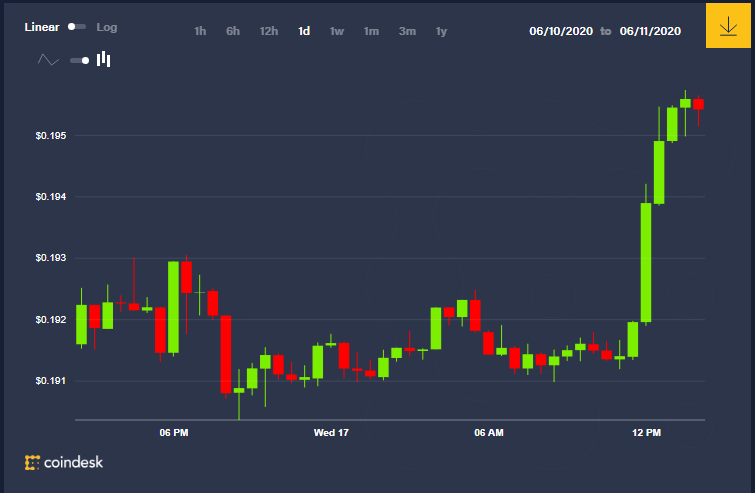Choose the Log scale label

coord(107,27)
